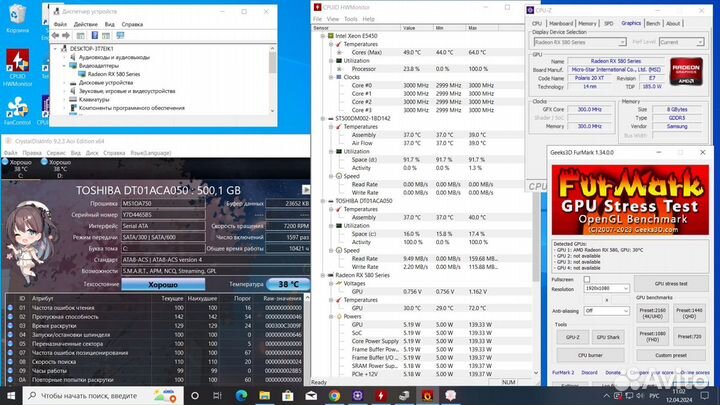Click the blue help icon in Device Manager toolbar

coord(94,35)
